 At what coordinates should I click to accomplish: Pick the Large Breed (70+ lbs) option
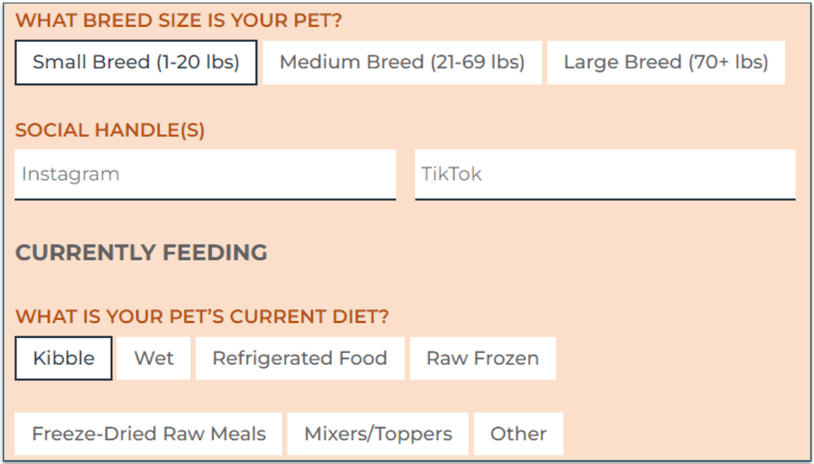[x=666, y=62]
